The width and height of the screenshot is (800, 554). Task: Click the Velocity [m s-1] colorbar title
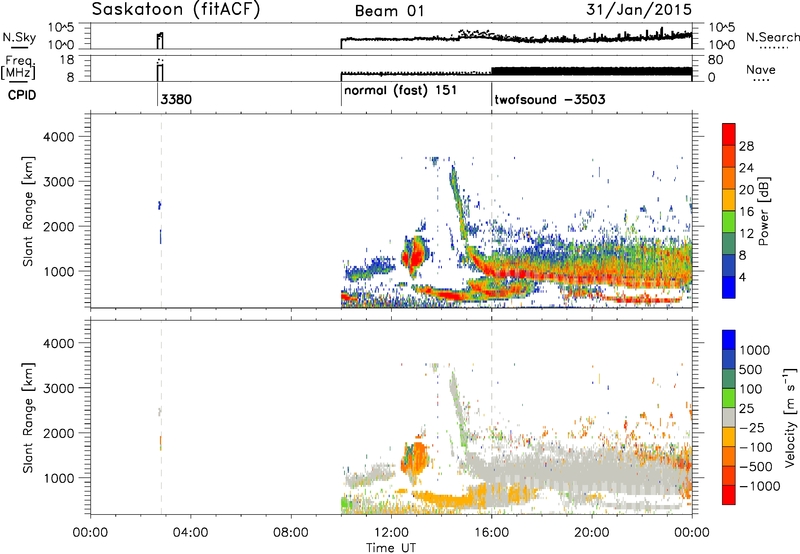point(790,417)
